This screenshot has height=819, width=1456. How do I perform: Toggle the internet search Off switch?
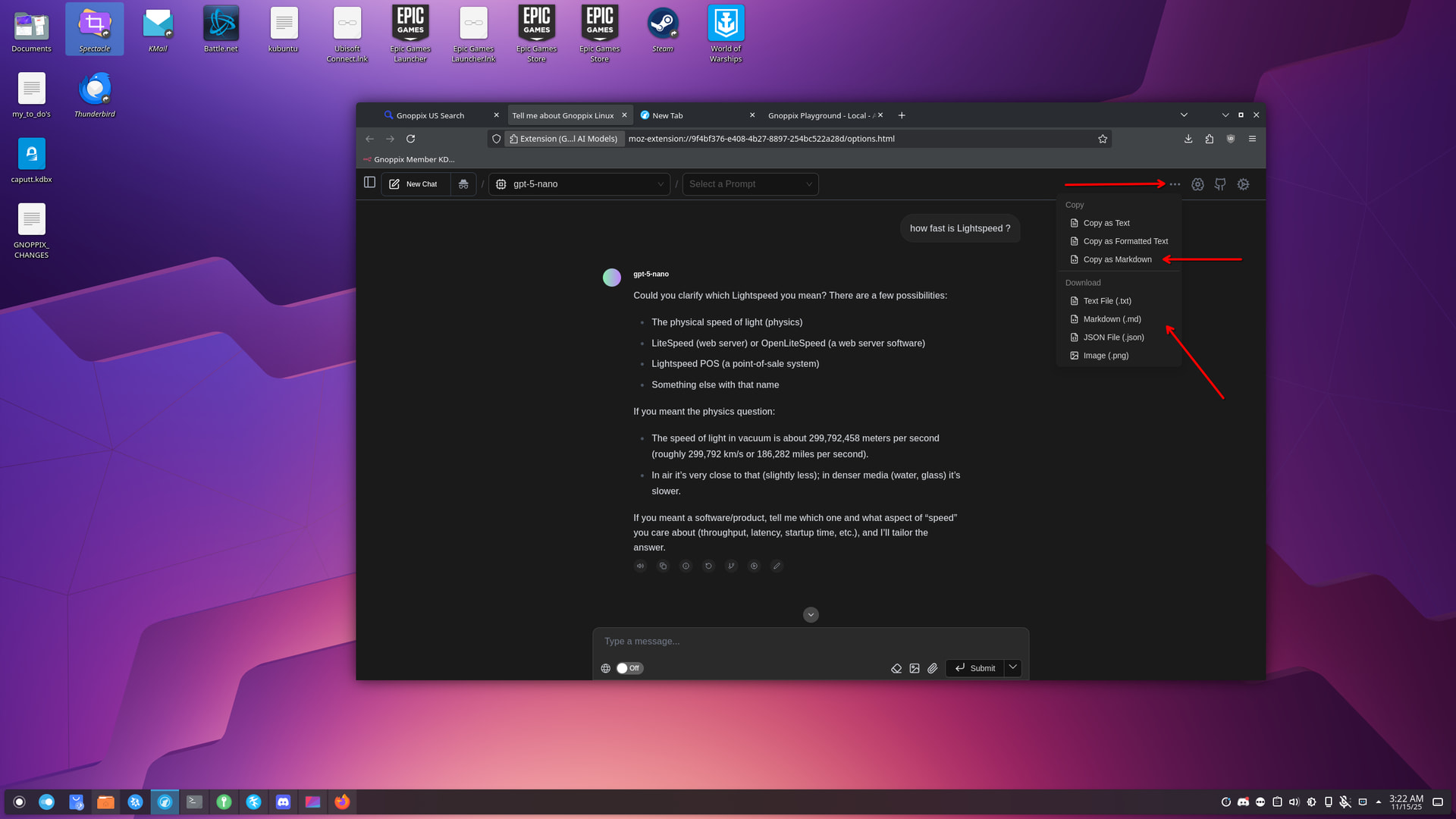629,668
